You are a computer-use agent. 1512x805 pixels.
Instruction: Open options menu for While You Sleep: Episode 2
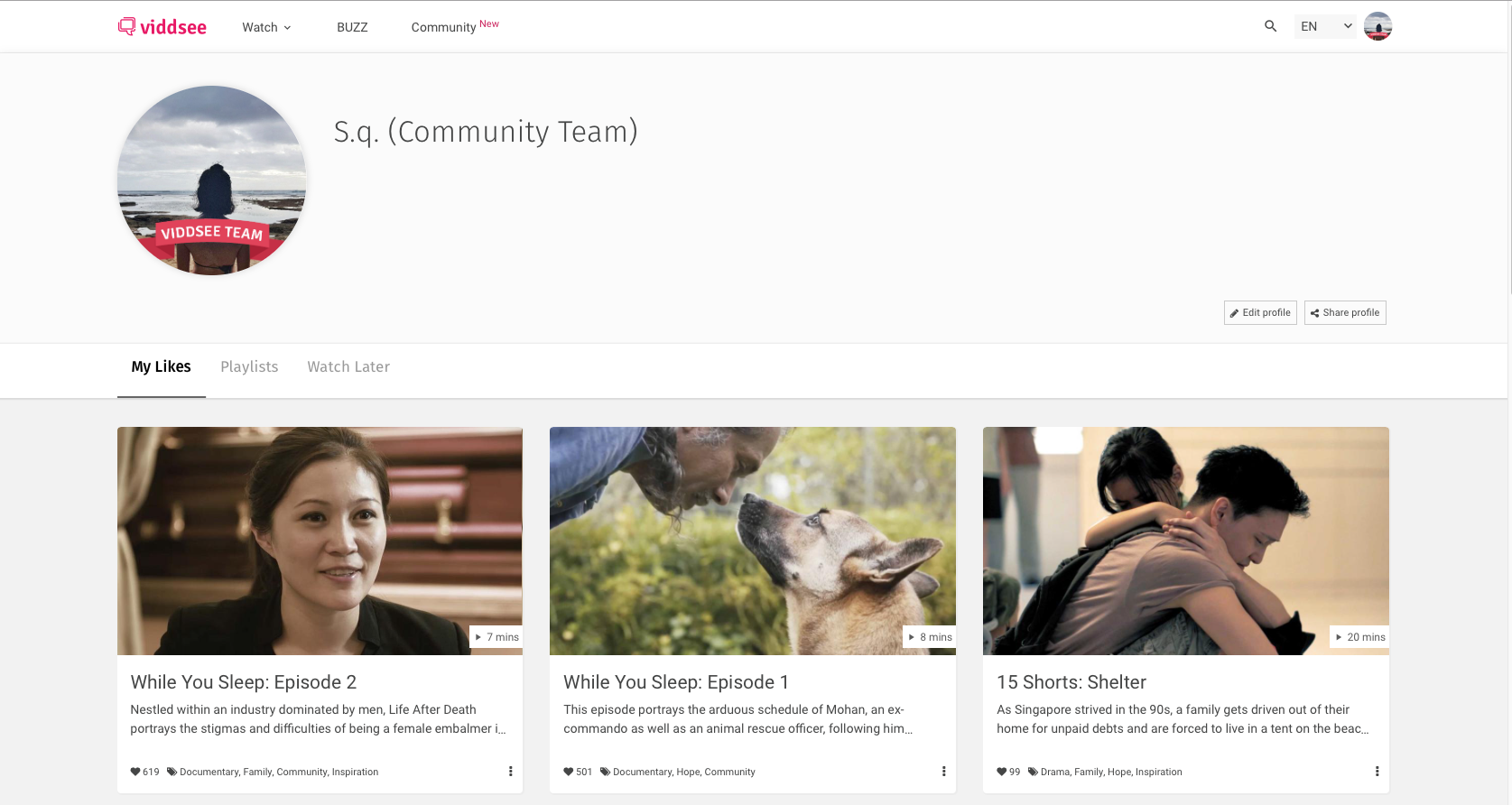pos(510,772)
